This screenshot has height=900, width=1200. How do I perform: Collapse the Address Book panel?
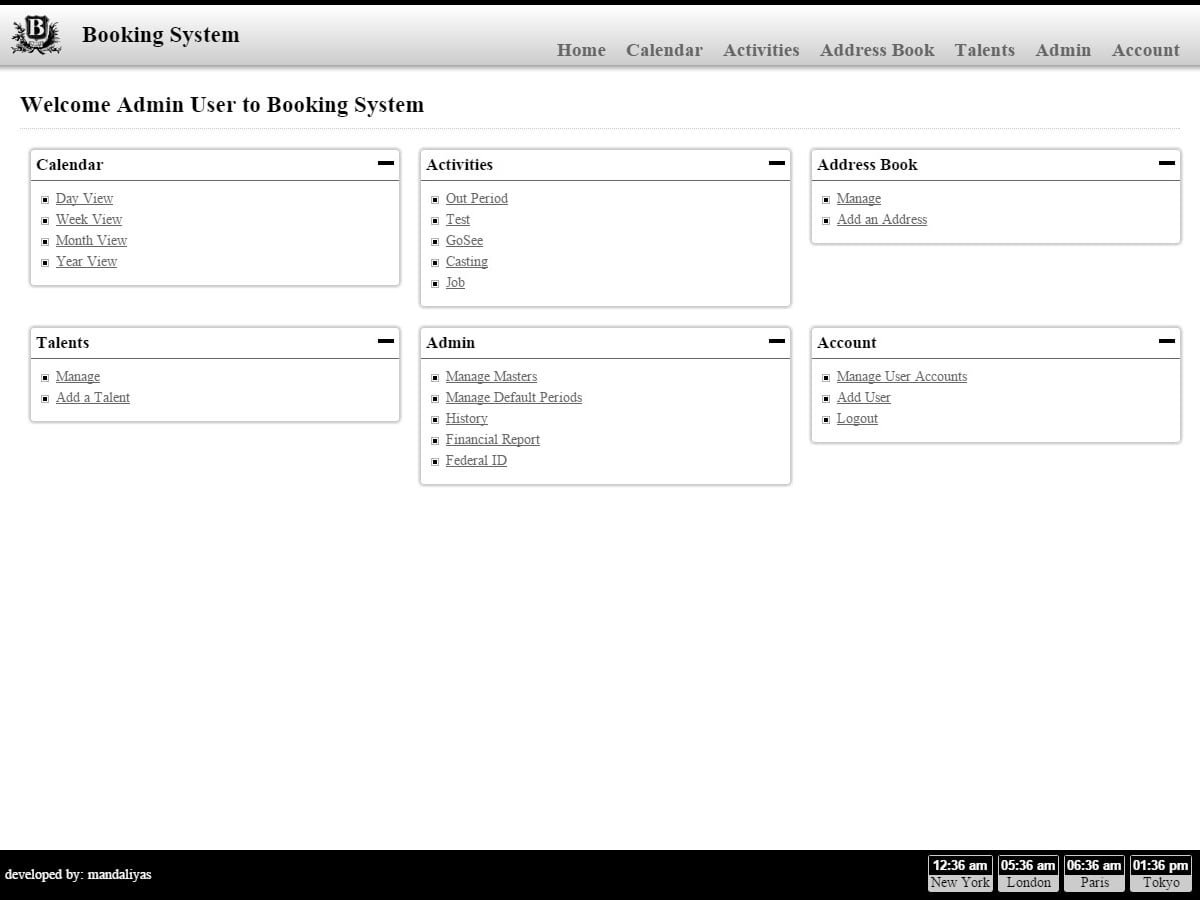(1166, 164)
